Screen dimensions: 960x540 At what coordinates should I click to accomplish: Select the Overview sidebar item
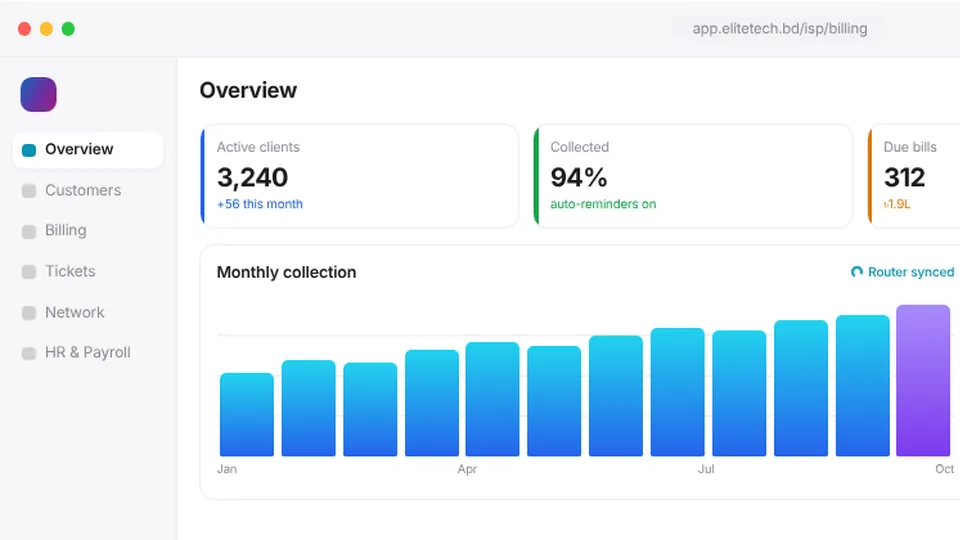click(88, 149)
